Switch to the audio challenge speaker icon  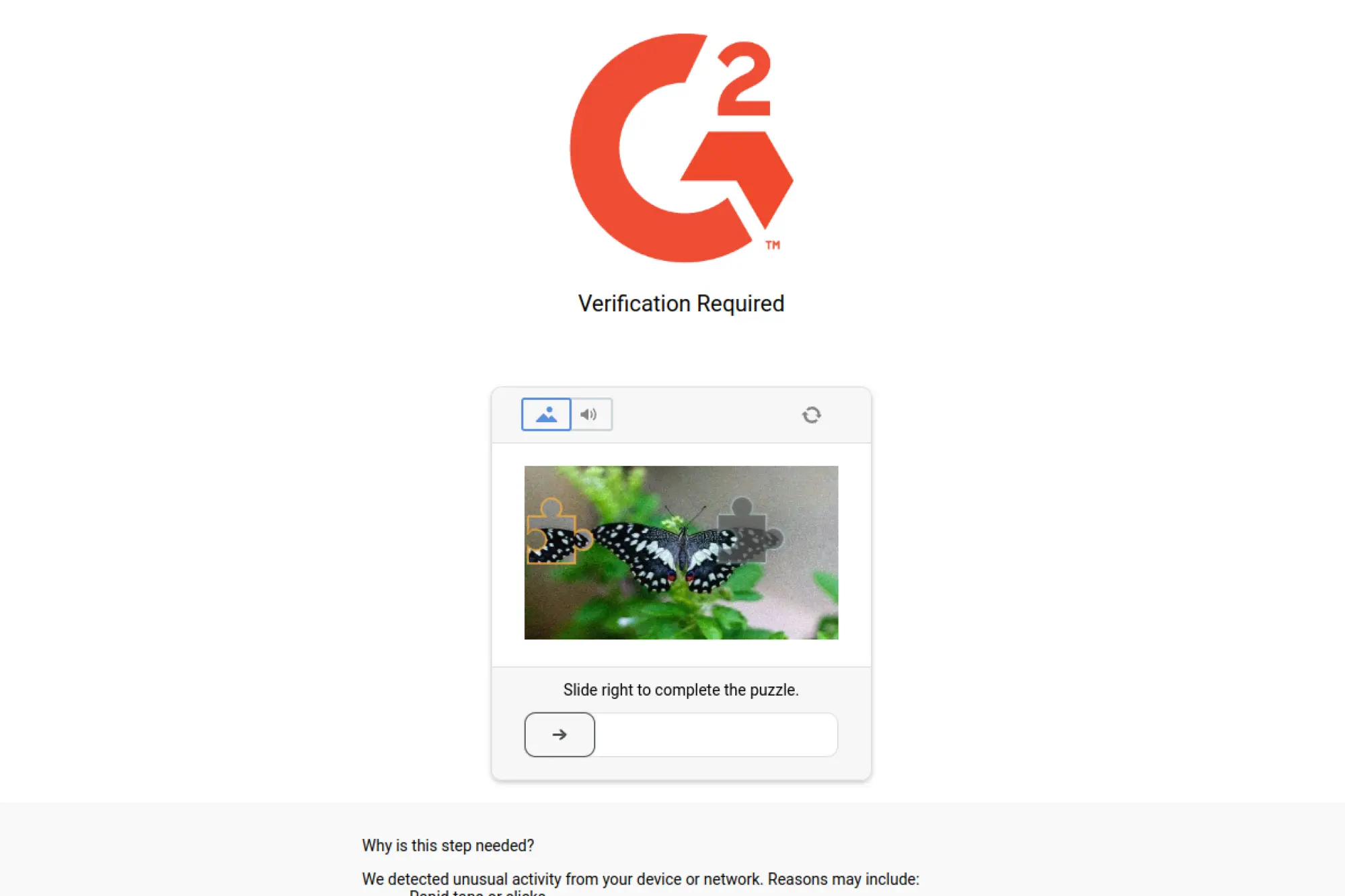[590, 414]
